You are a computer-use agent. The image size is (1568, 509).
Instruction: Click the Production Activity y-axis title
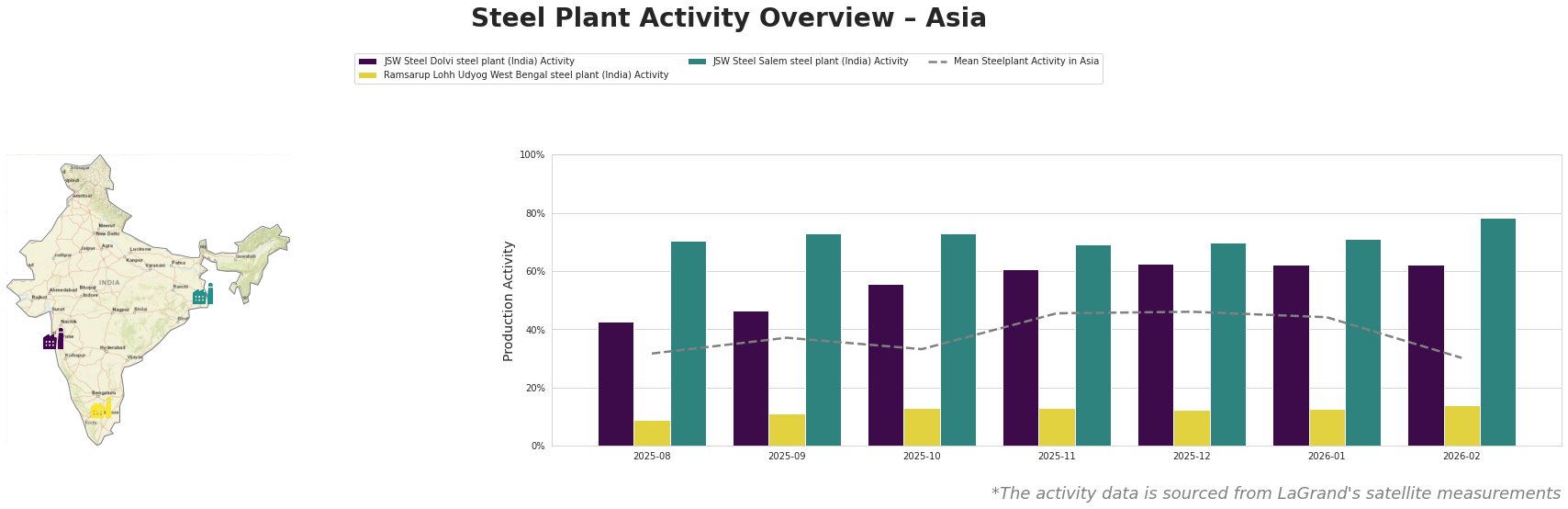click(509, 300)
